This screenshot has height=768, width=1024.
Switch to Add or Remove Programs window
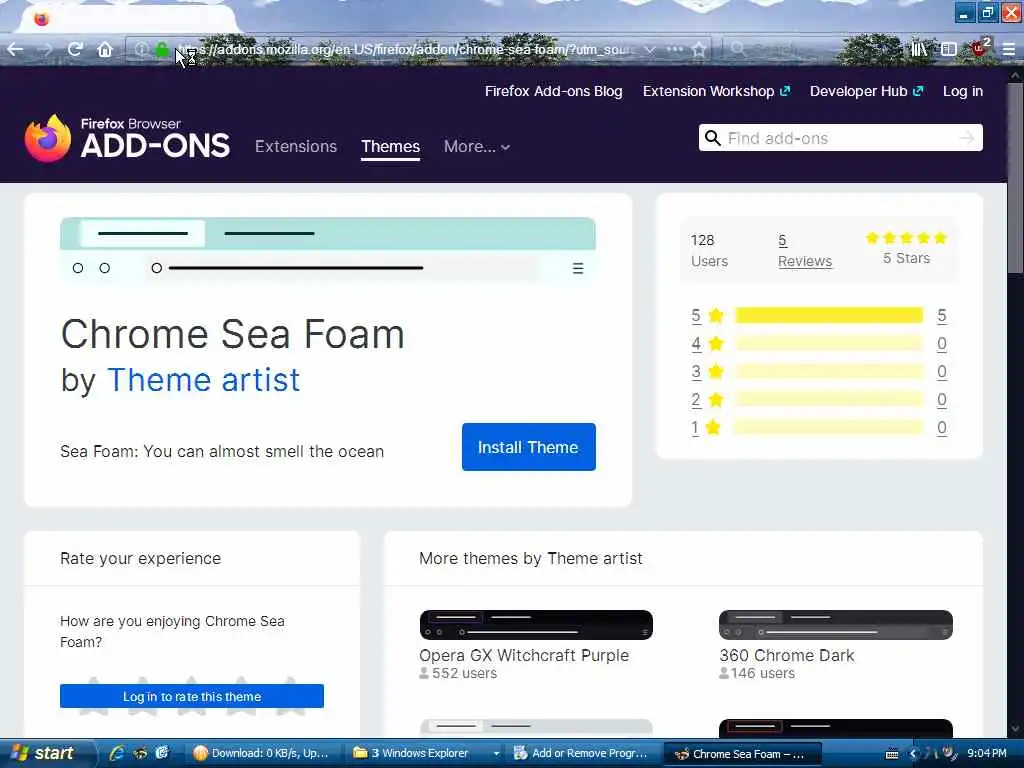click(x=583, y=753)
